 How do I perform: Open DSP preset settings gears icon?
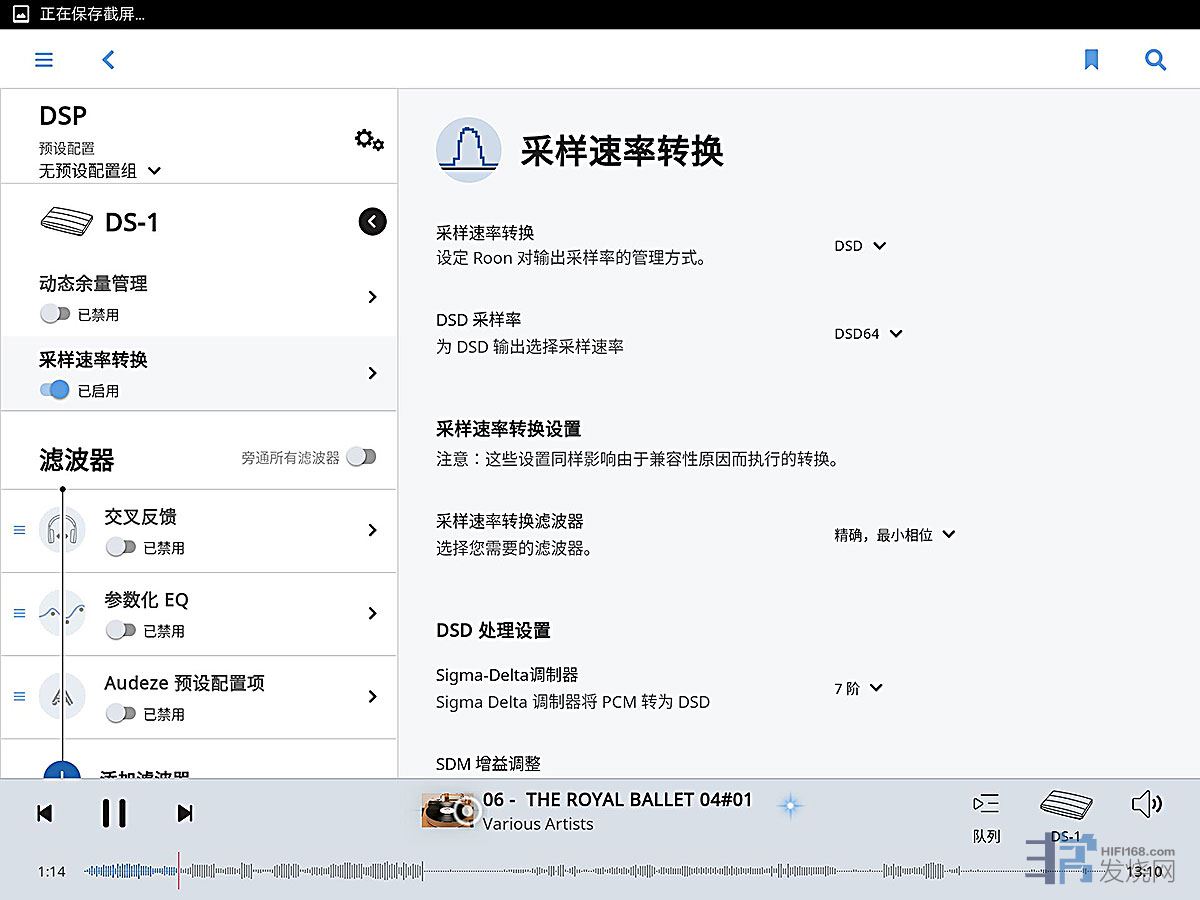point(369,140)
